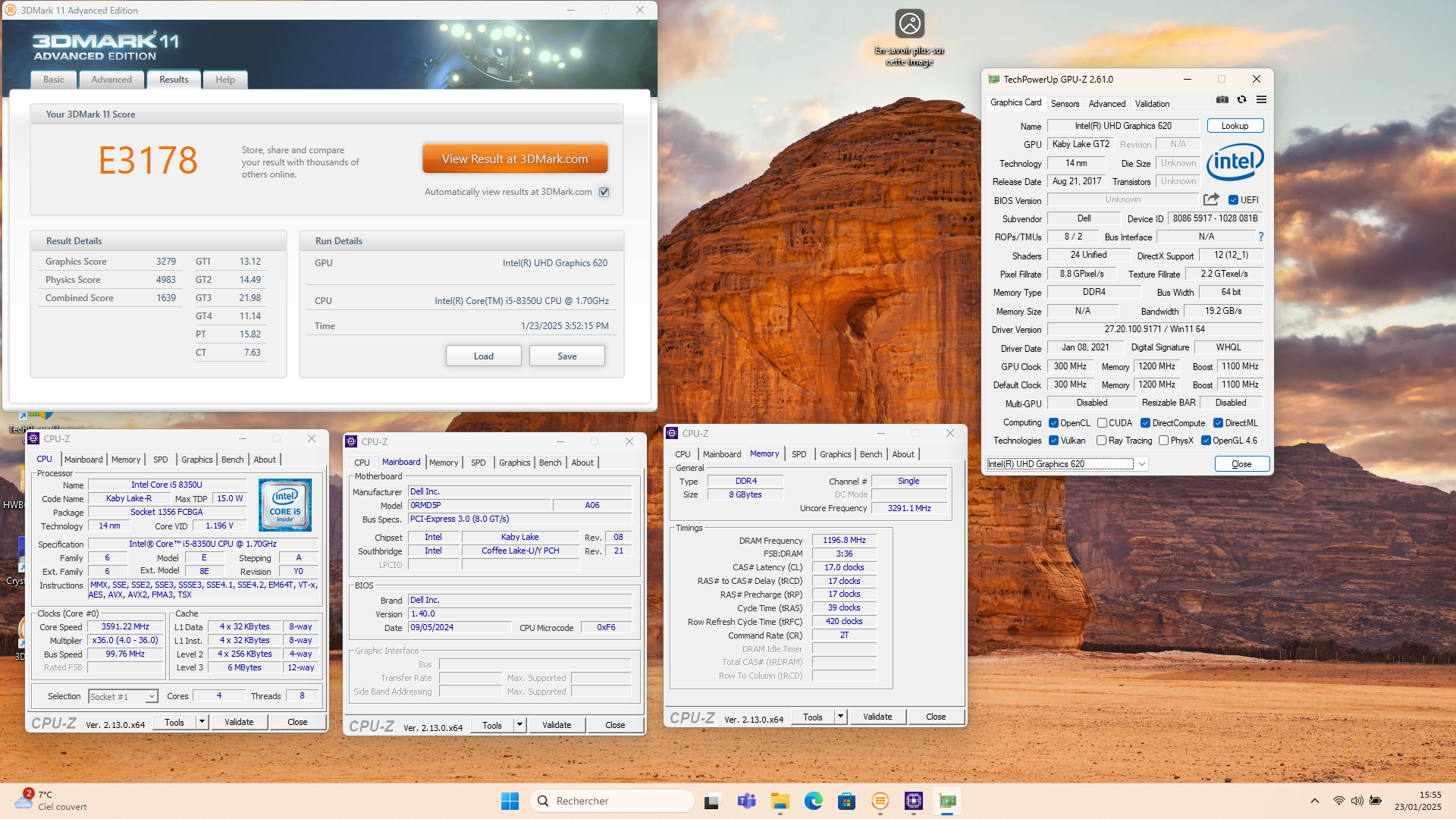
Task: Click the battery tray icon
Action: [x=1375, y=801]
